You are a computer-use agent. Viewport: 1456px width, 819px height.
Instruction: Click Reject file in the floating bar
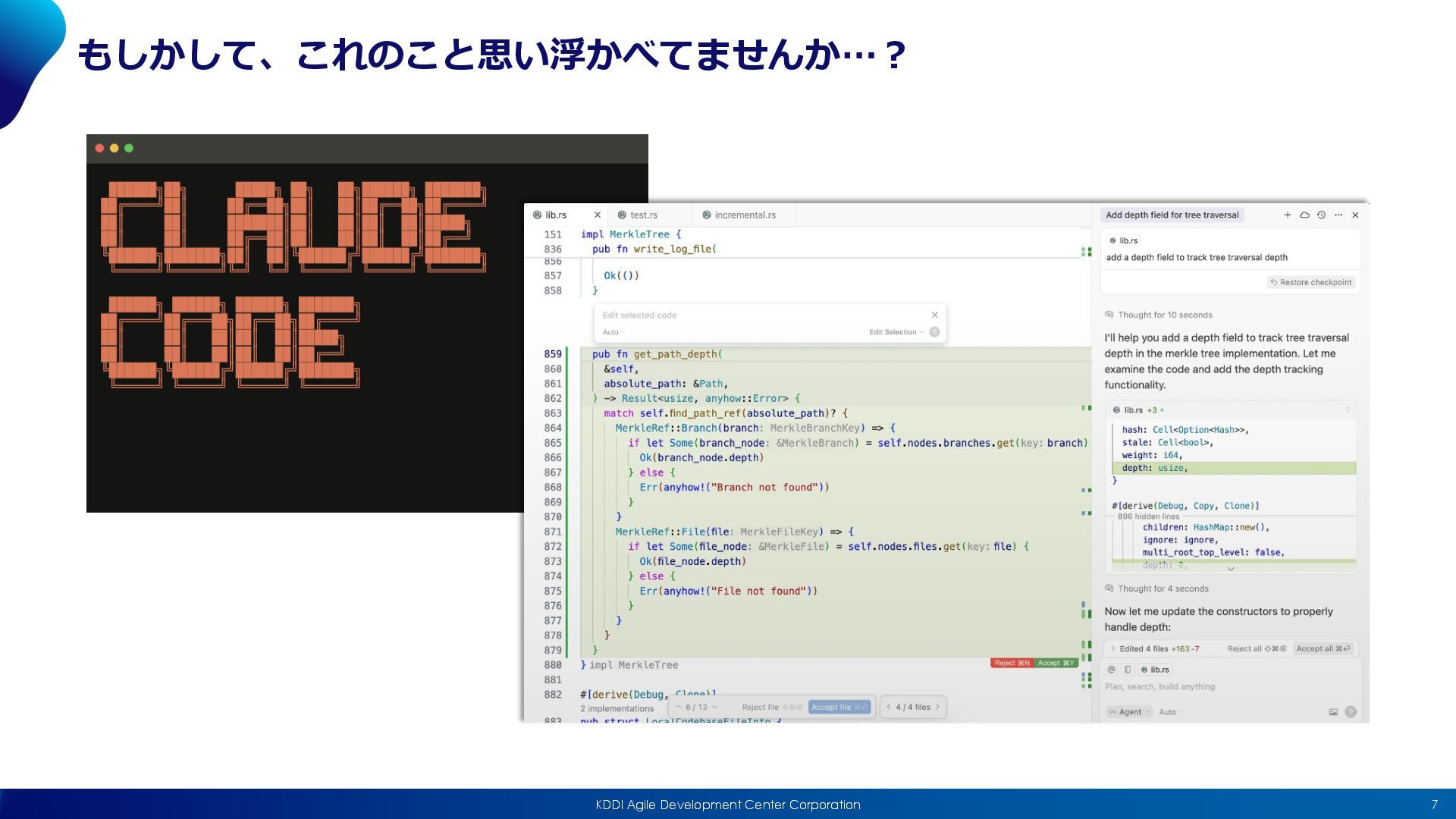click(771, 708)
